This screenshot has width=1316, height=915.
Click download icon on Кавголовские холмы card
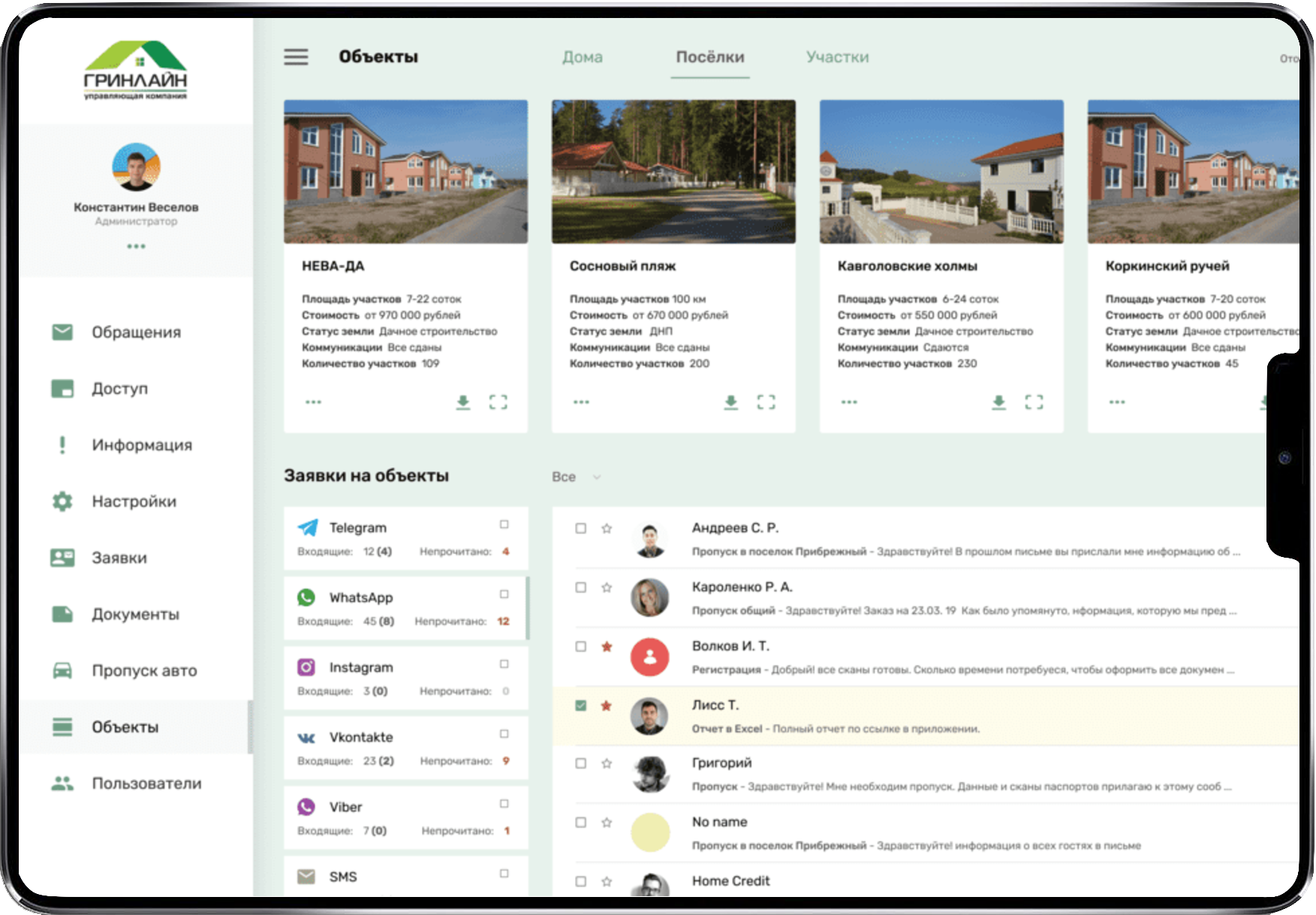click(x=998, y=402)
